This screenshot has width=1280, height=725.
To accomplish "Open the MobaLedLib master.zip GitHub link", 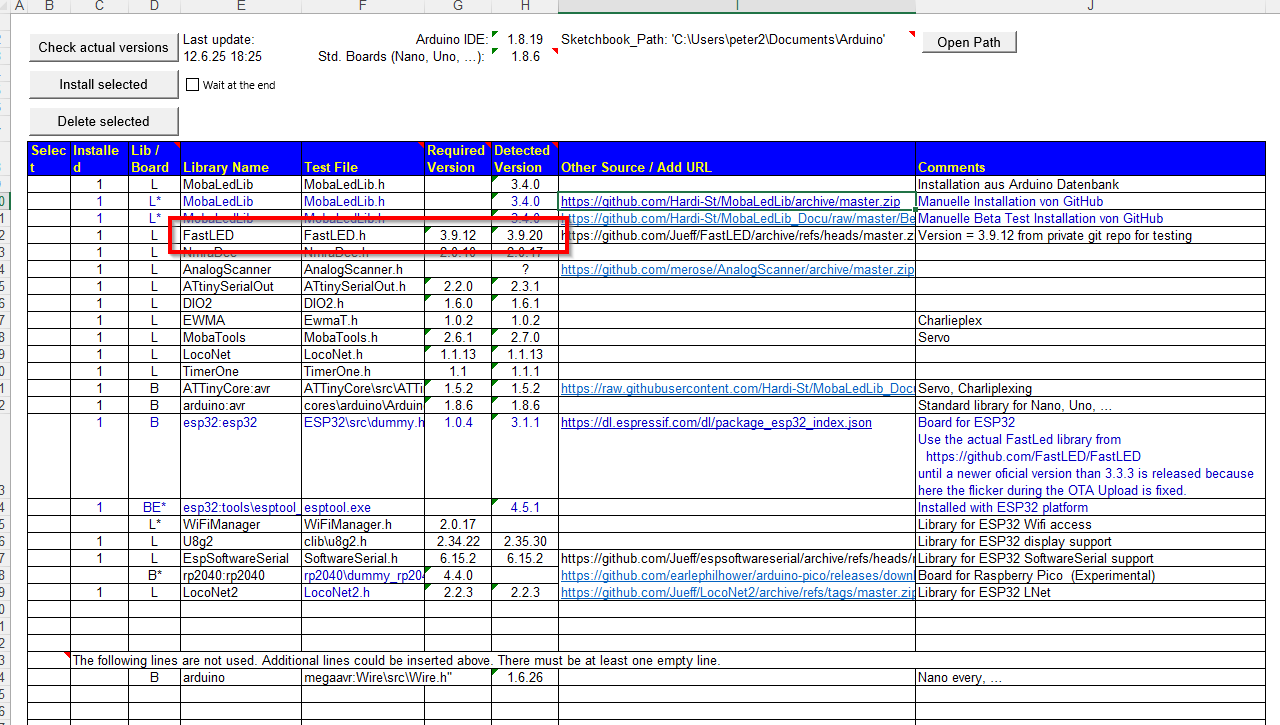I will (730, 202).
